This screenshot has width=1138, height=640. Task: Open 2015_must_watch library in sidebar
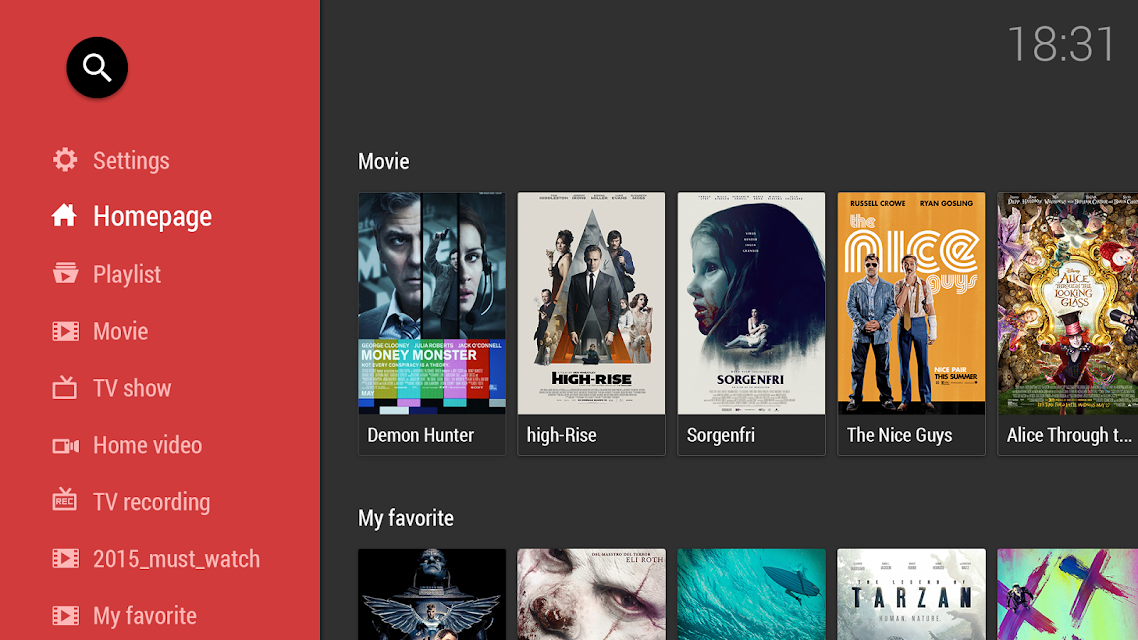click(x=176, y=559)
